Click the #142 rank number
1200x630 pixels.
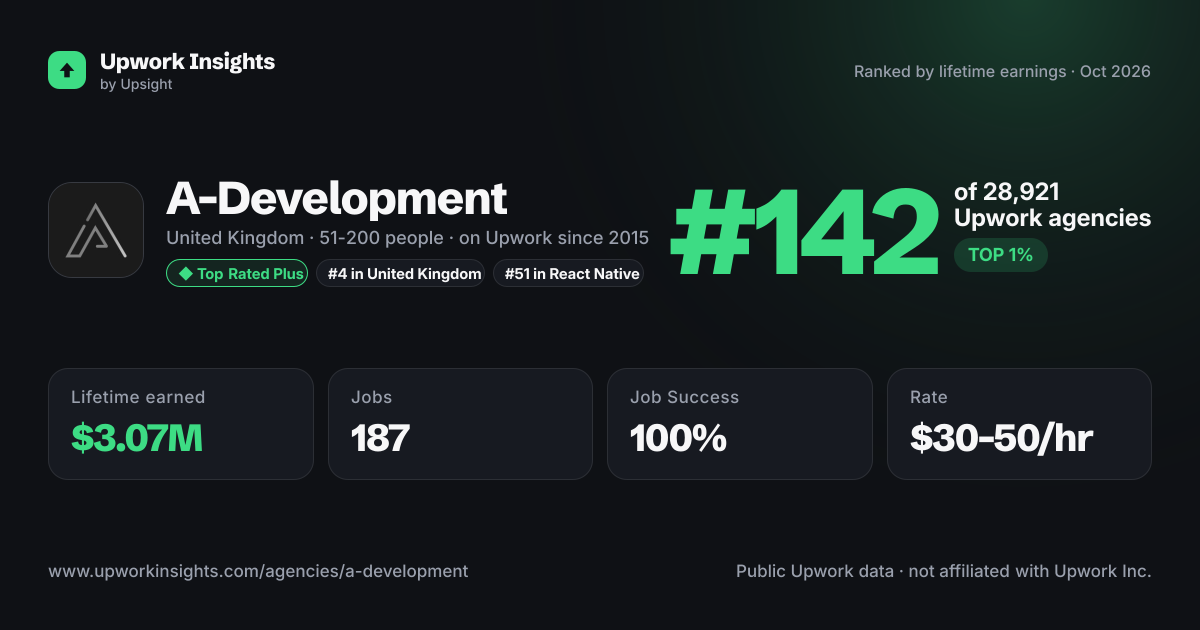[805, 232]
